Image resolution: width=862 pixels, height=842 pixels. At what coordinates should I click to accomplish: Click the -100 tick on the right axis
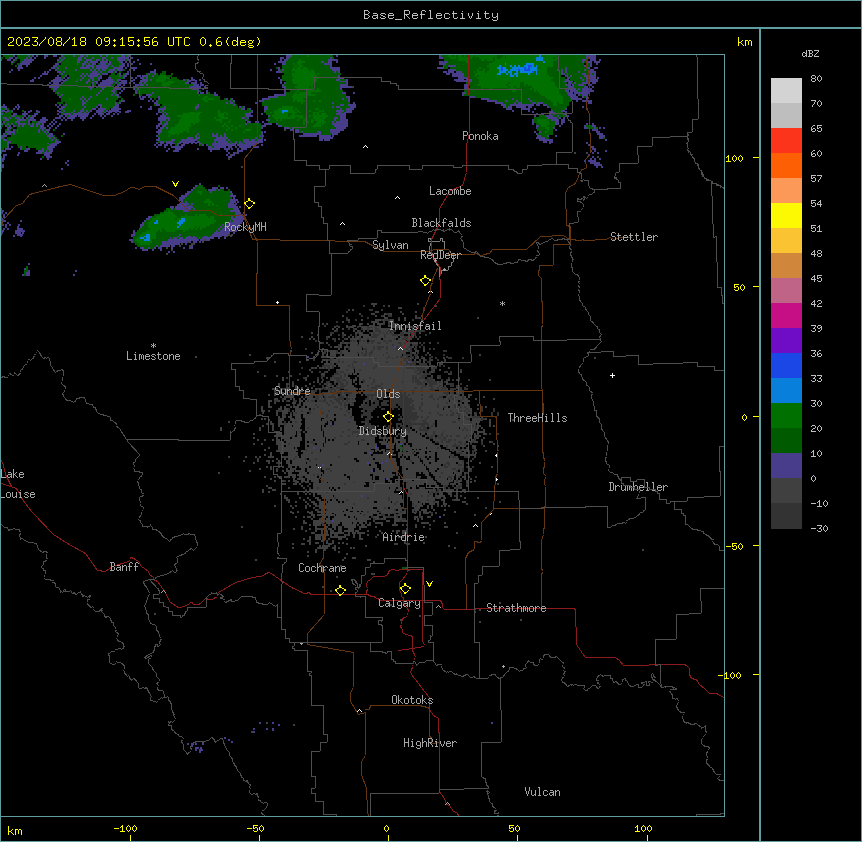(x=731, y=675)
